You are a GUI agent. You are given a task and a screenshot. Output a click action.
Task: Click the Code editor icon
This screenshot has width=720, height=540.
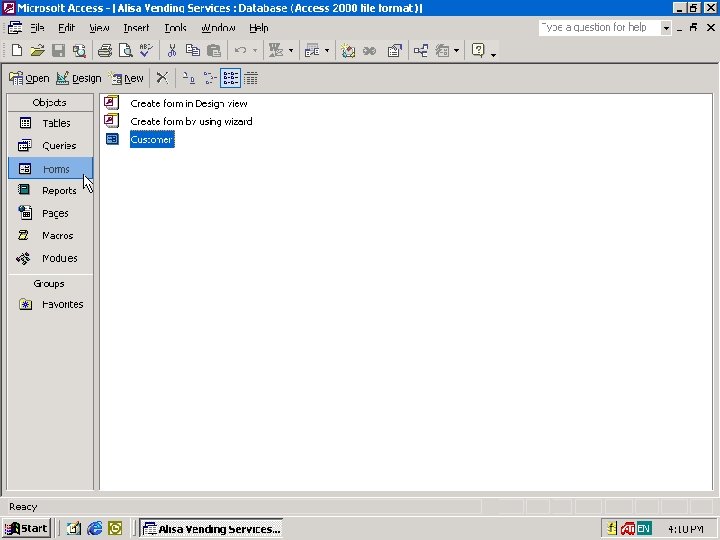tap(348, 51)
